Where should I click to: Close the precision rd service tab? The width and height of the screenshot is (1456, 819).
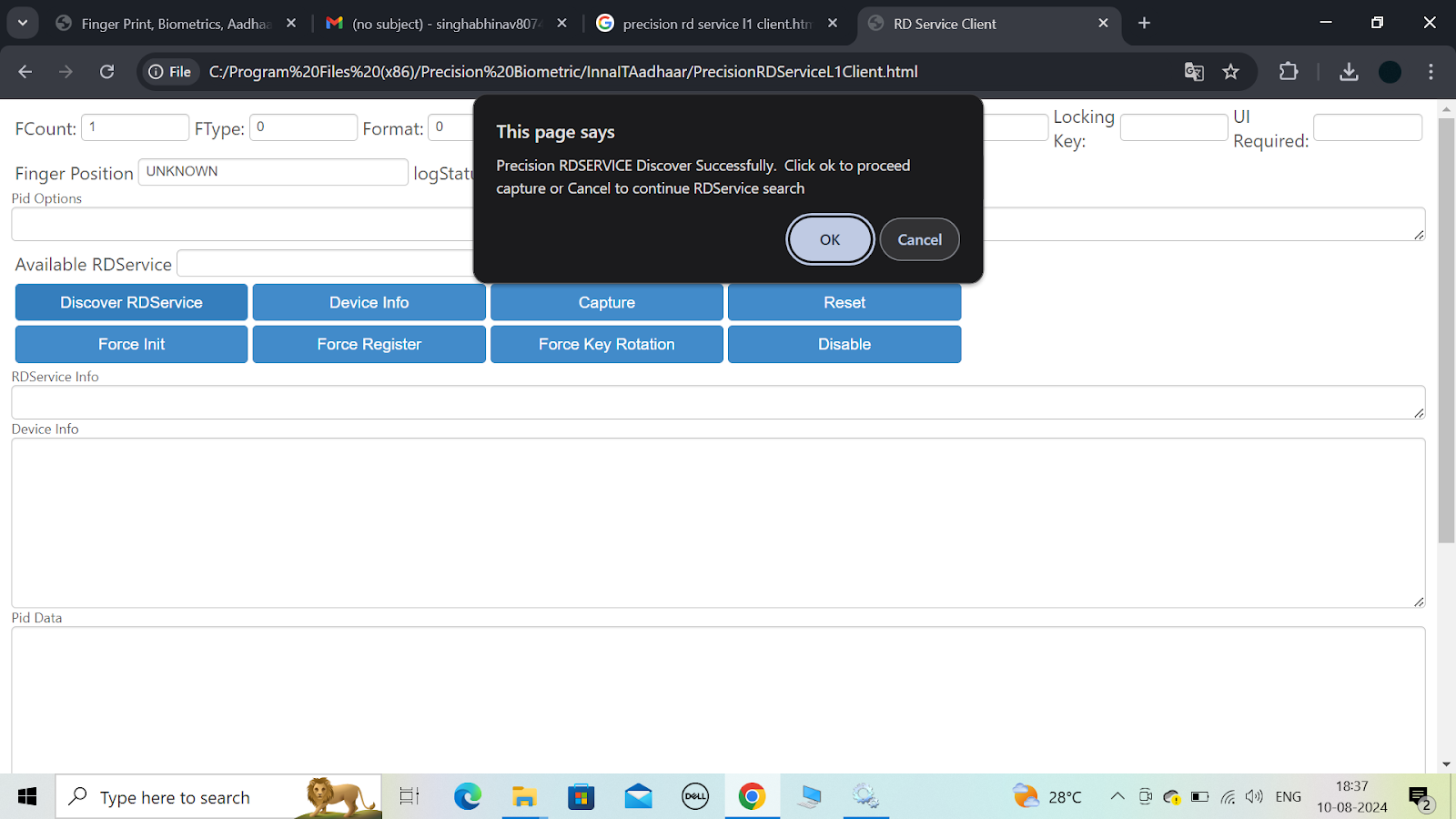click(x=833, y=24)
